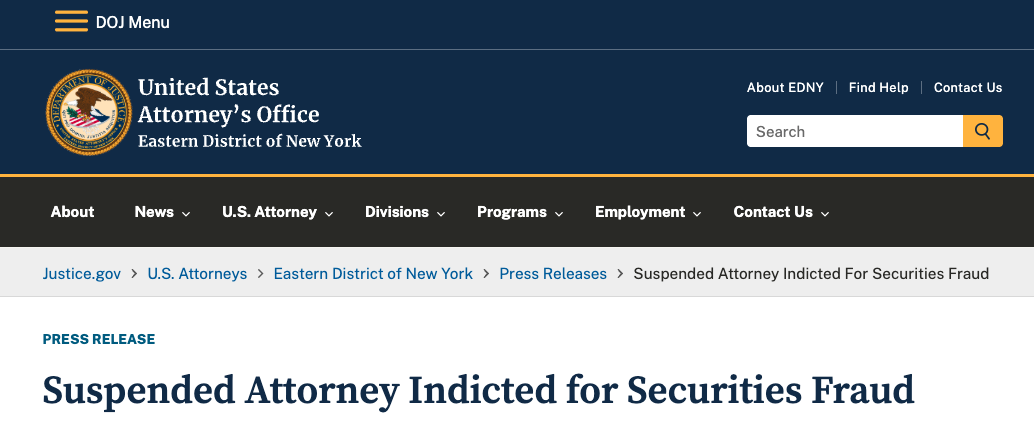Go to Press Releases breadcrumb
1034x439 pixels.
pyautogui.click(x=553, y=274)
